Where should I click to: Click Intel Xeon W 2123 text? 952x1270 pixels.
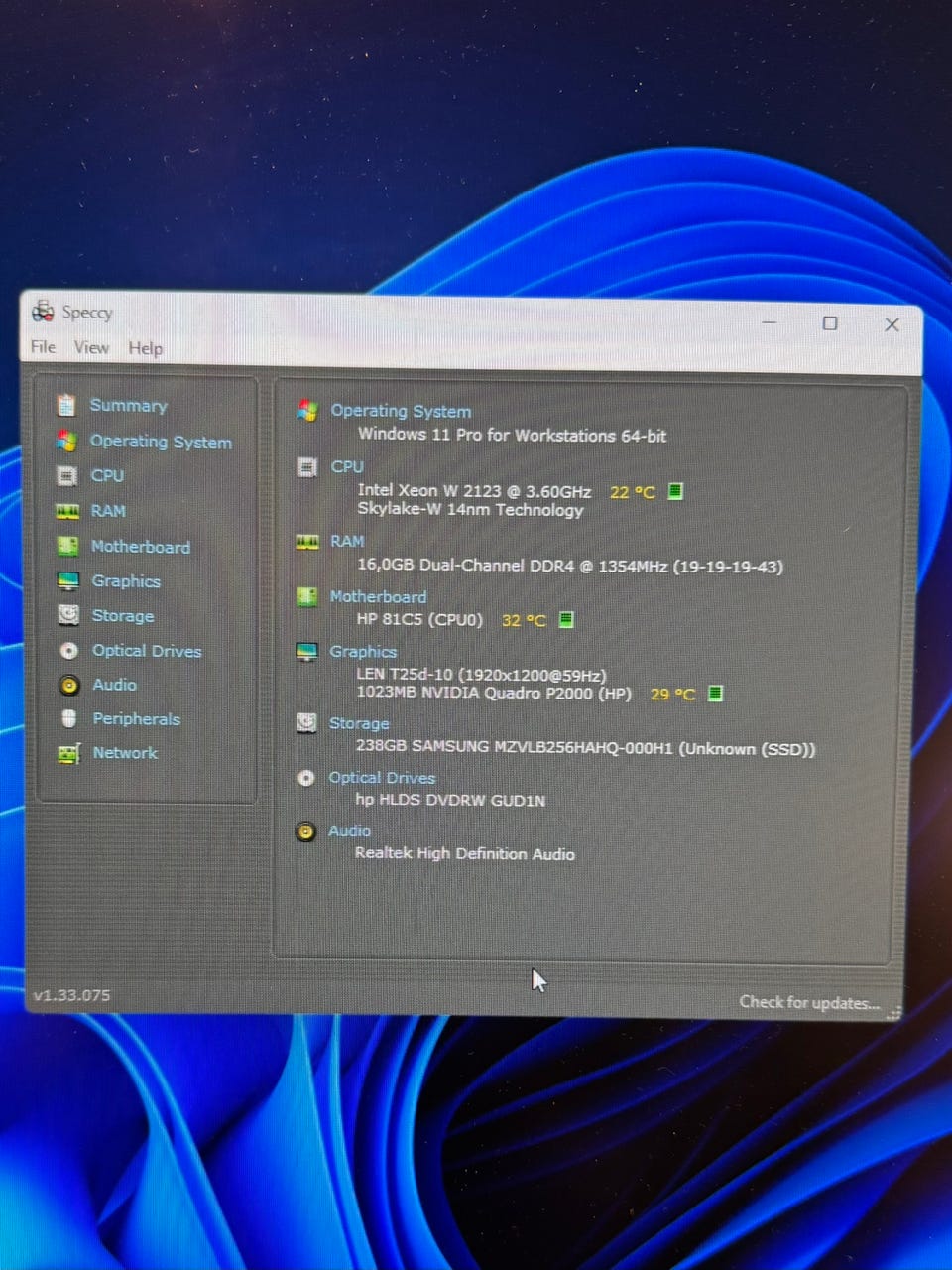point(474,491)
